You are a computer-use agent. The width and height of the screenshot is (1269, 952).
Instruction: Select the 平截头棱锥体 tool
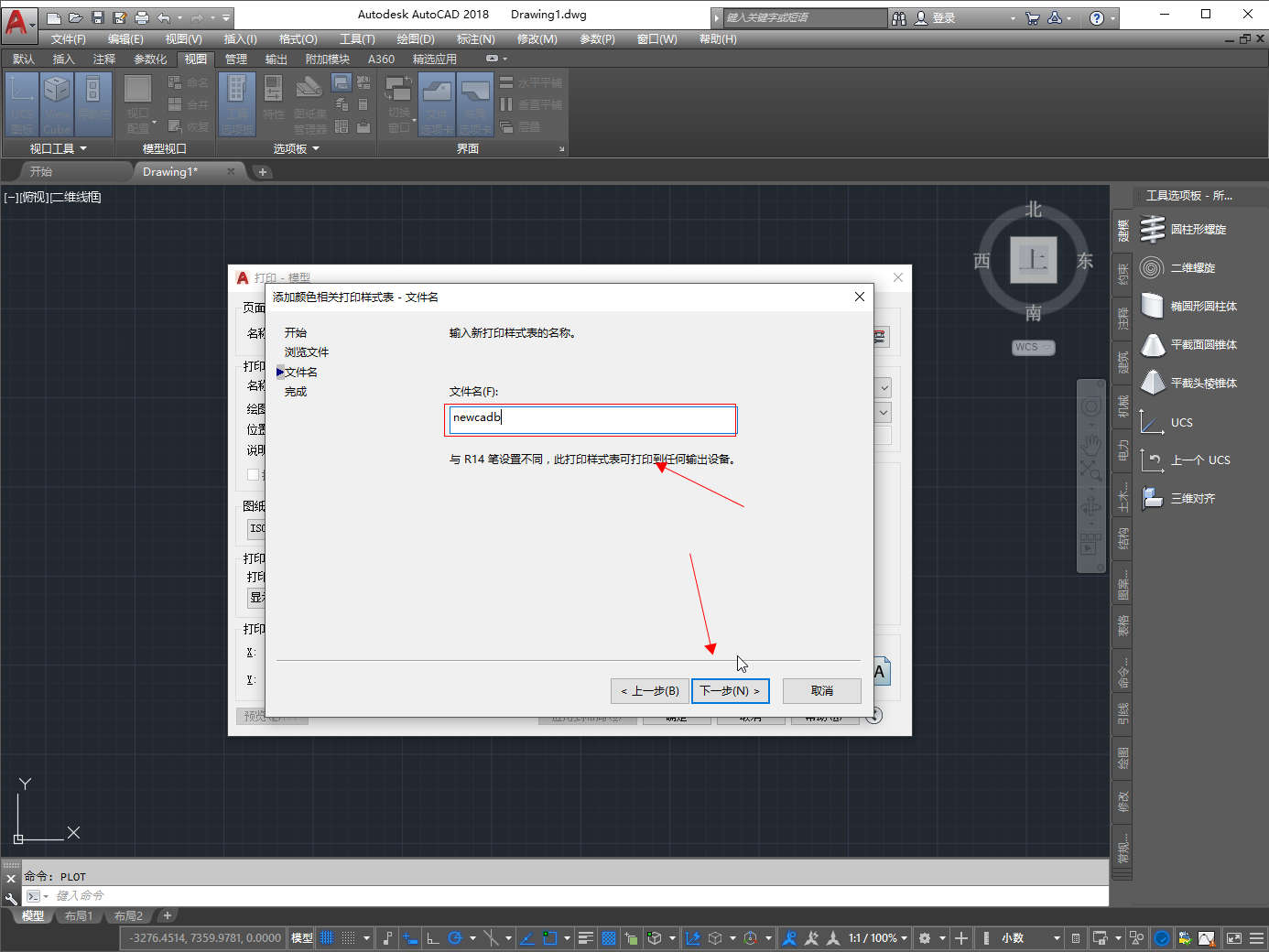coord(1187,383)
